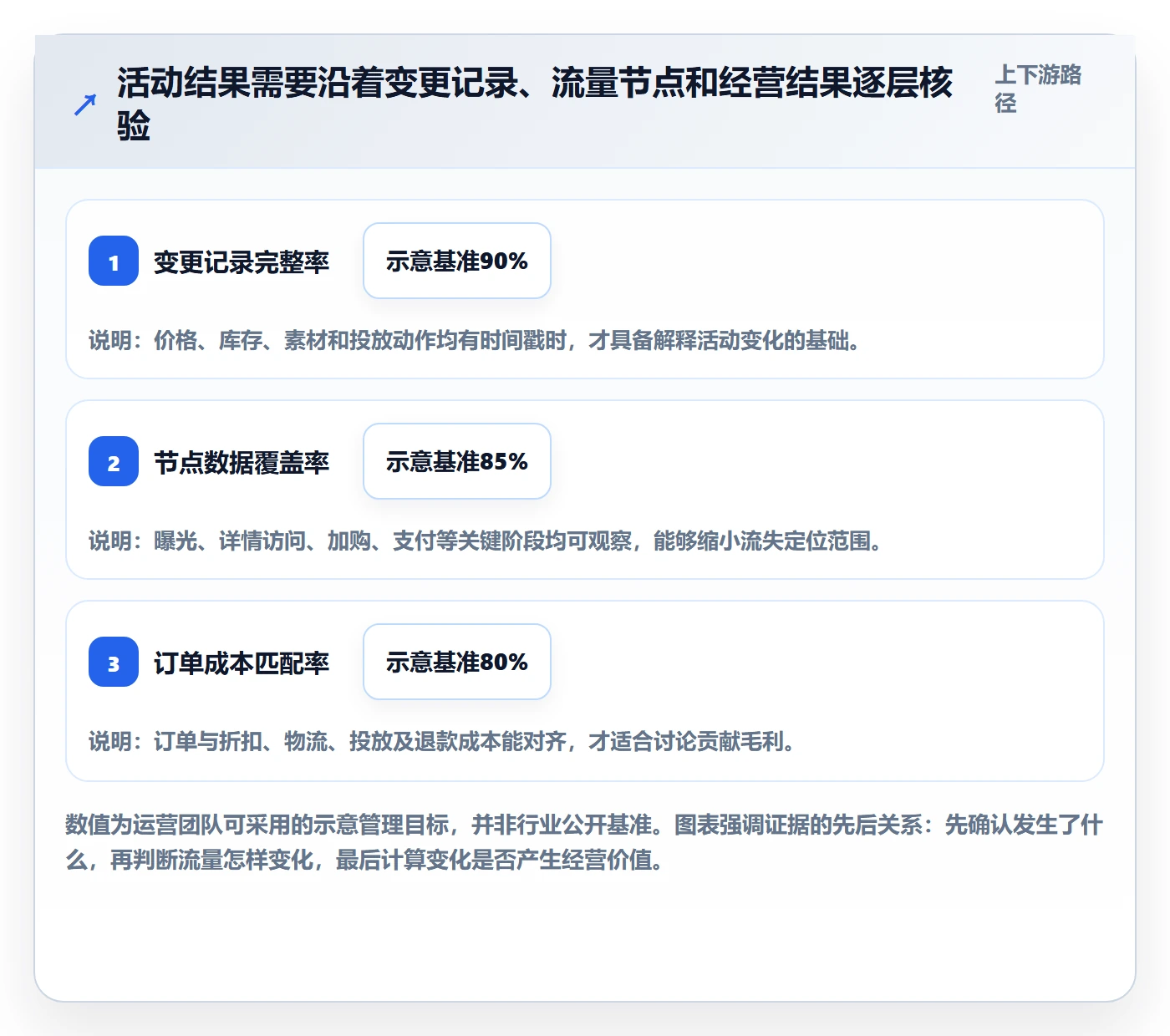Click the description starting 说明：订单与折扣
The height and width of the screenshot is (1036, 1170).
pos(443,741)
